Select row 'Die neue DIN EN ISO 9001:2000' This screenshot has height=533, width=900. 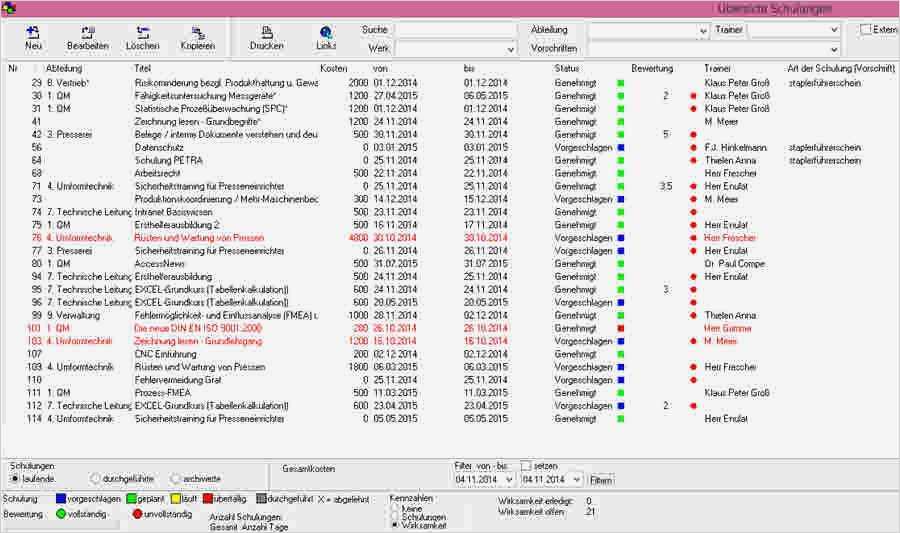tap(450, 328)
